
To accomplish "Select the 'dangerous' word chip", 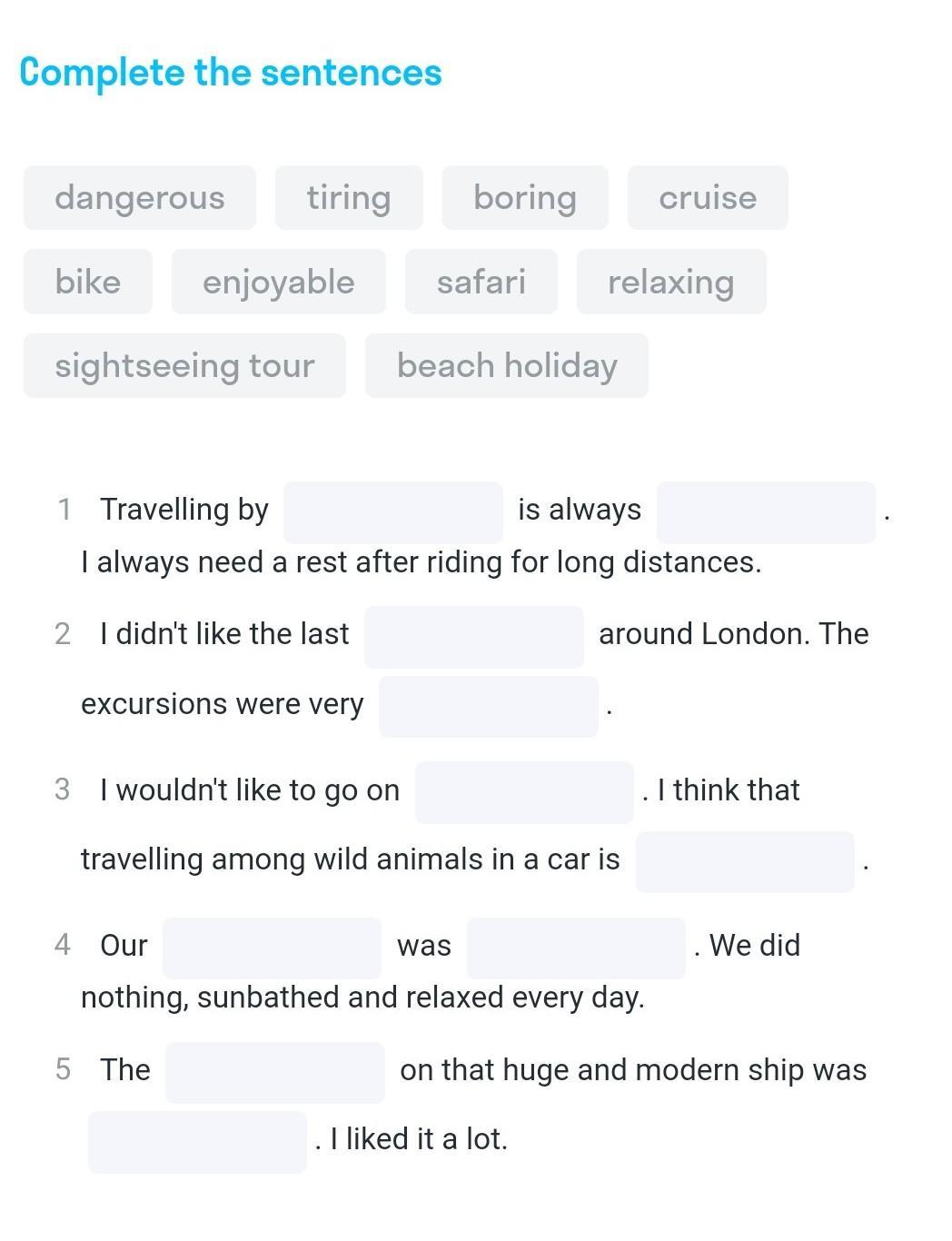I will click(x=140, y=198).
